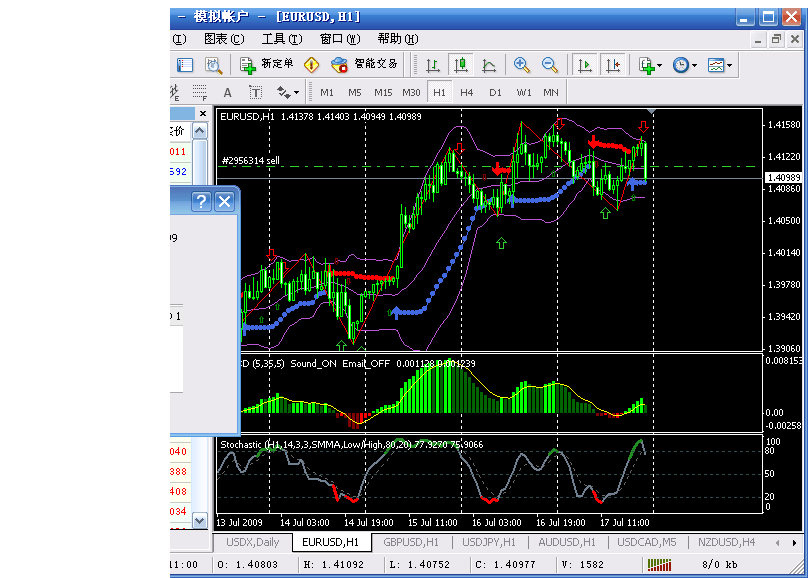
Task: Toggle chart auto scroll
Action: coord(585,65)
